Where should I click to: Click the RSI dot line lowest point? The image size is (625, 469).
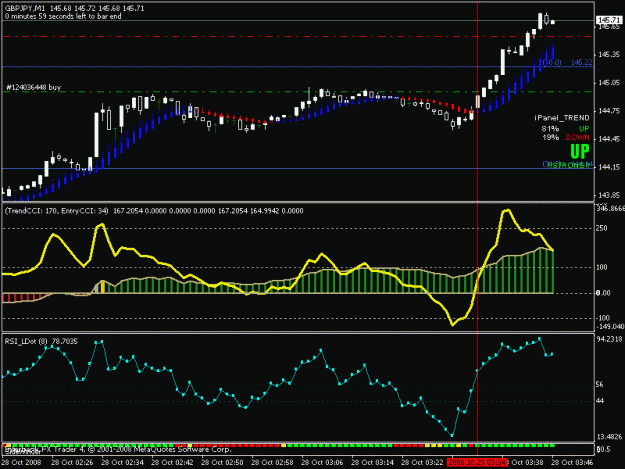point(452,435)
